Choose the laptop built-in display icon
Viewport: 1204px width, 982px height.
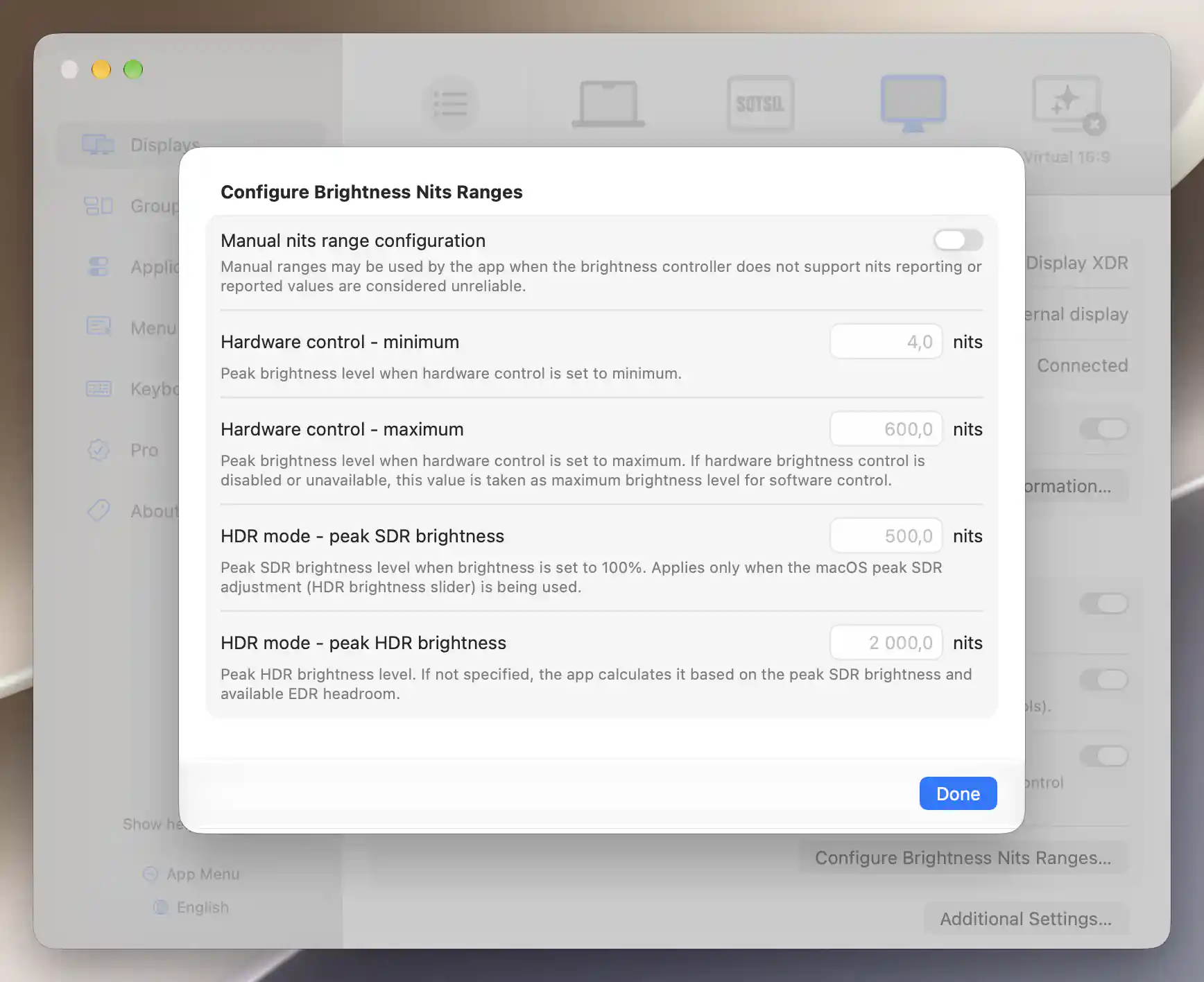pyautogui.click(x=608, y=104)
